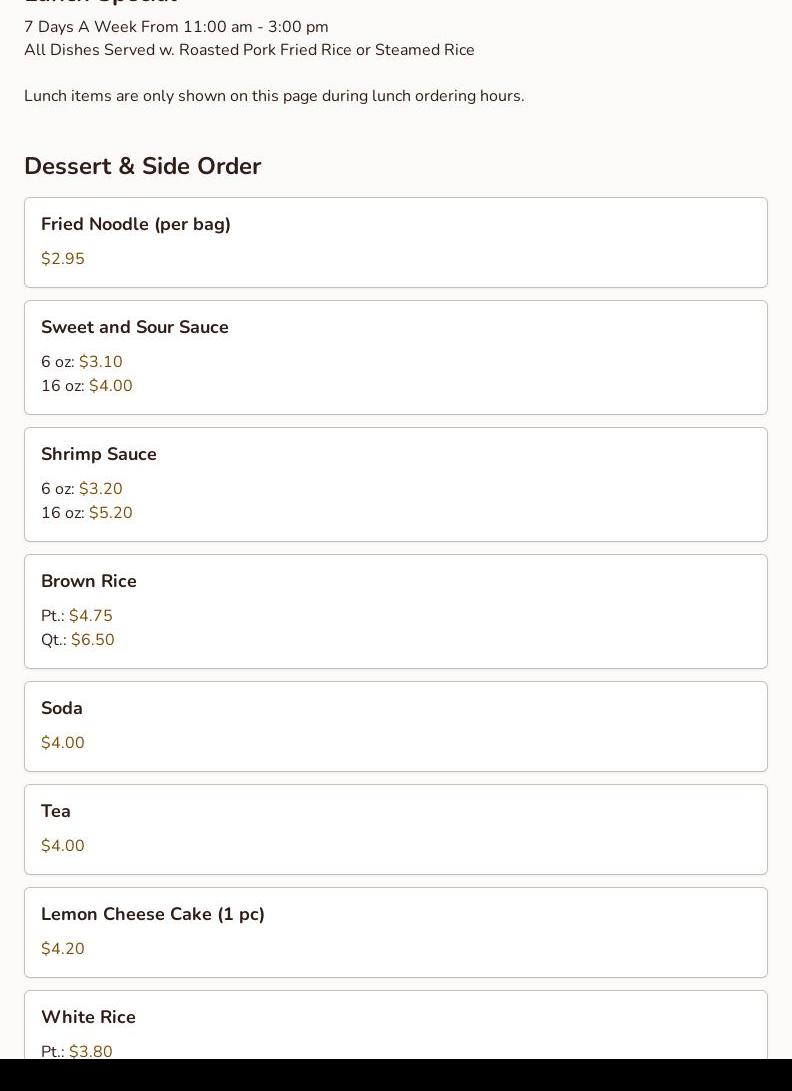Choose the 6 oz Shrimp Sauce for $3.20
Screen dimensions: 792x1091
100,489
